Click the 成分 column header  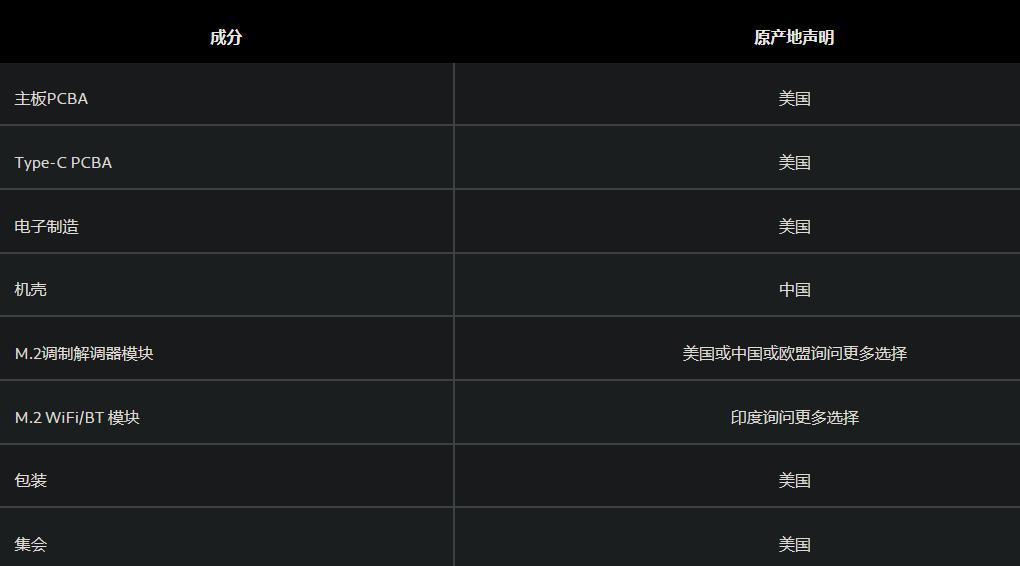pos(226,37)
